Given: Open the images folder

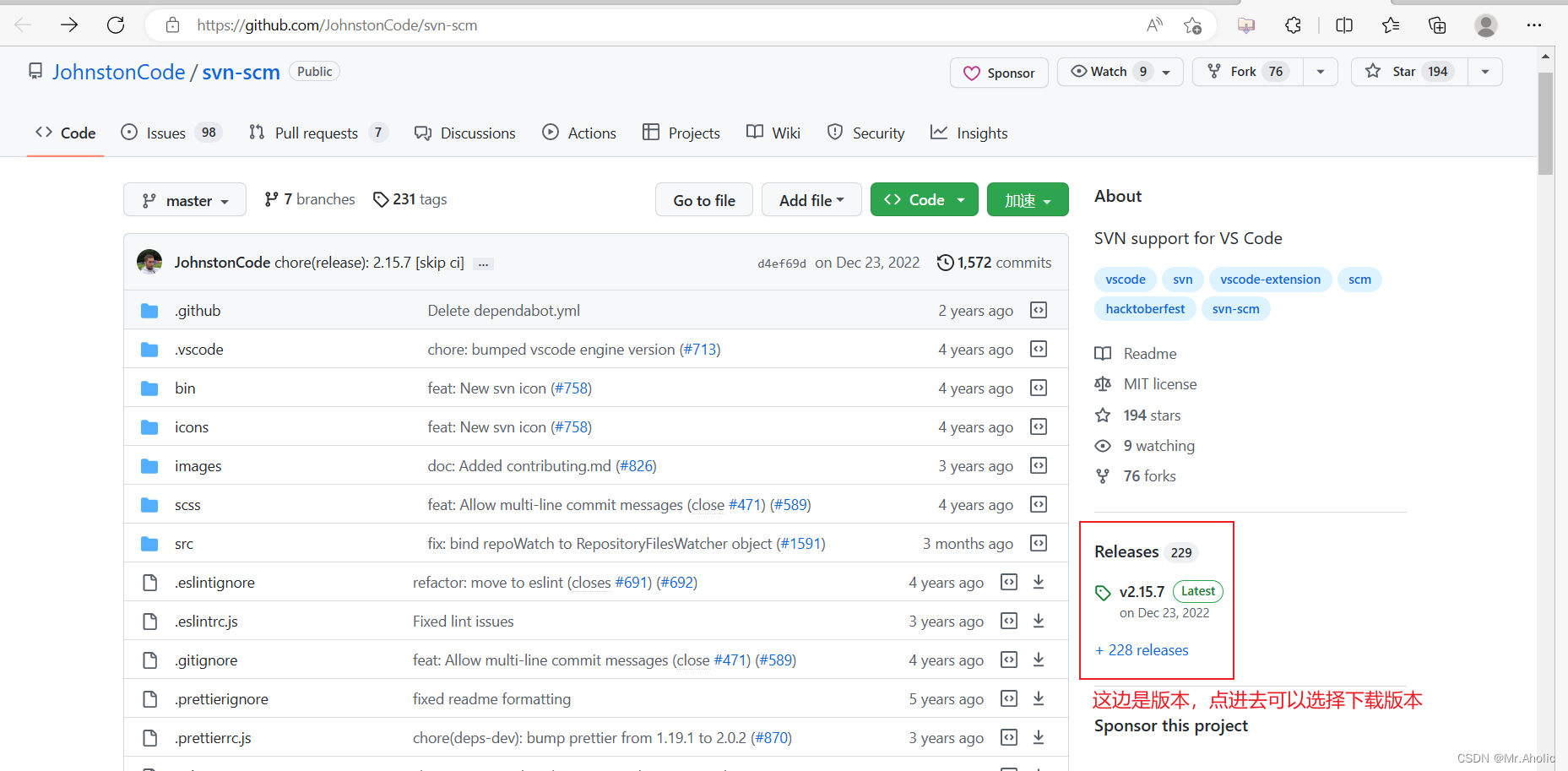Looking at the screenshot, I should tap(198, 466).
